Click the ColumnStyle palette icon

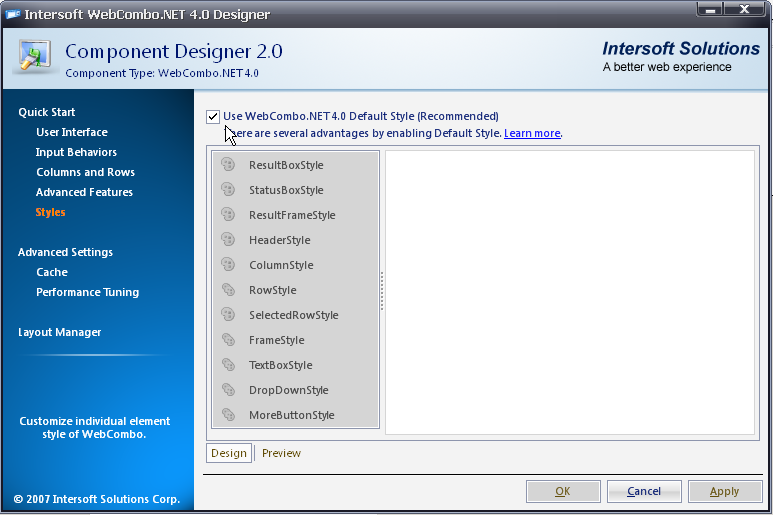click(x=228, y=265)
